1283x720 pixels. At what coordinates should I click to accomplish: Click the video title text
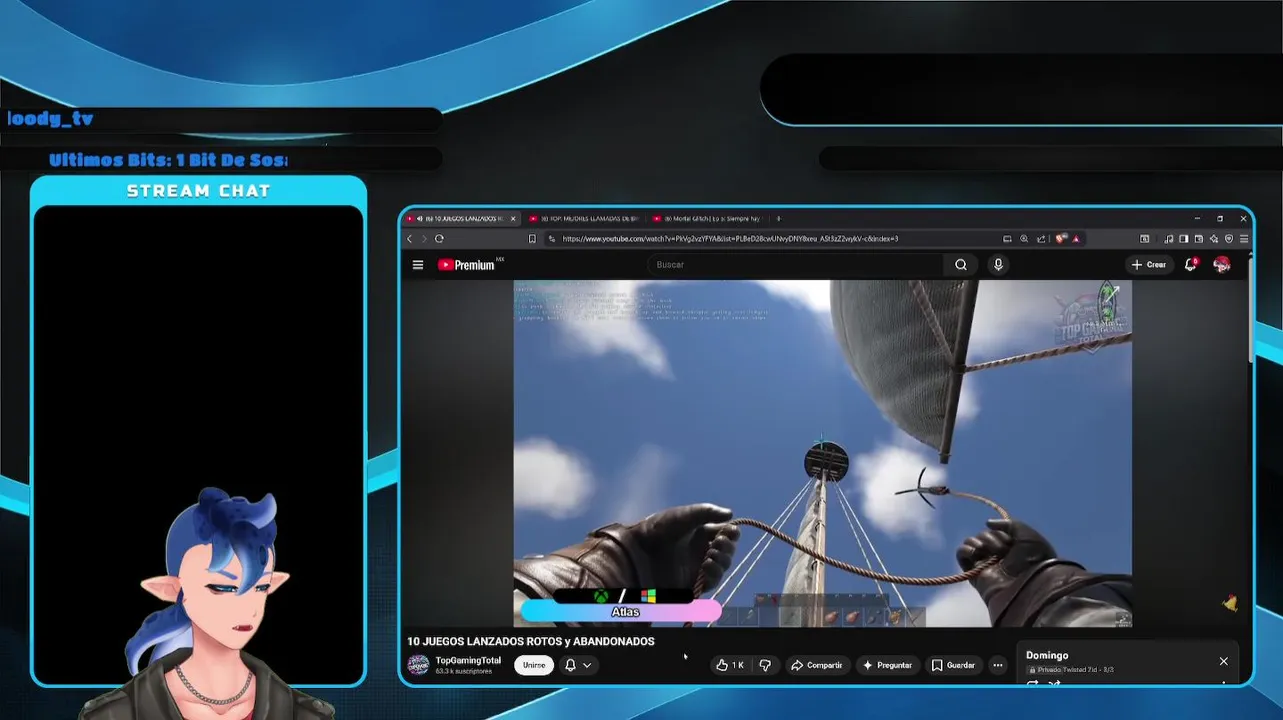click(531, 642)
